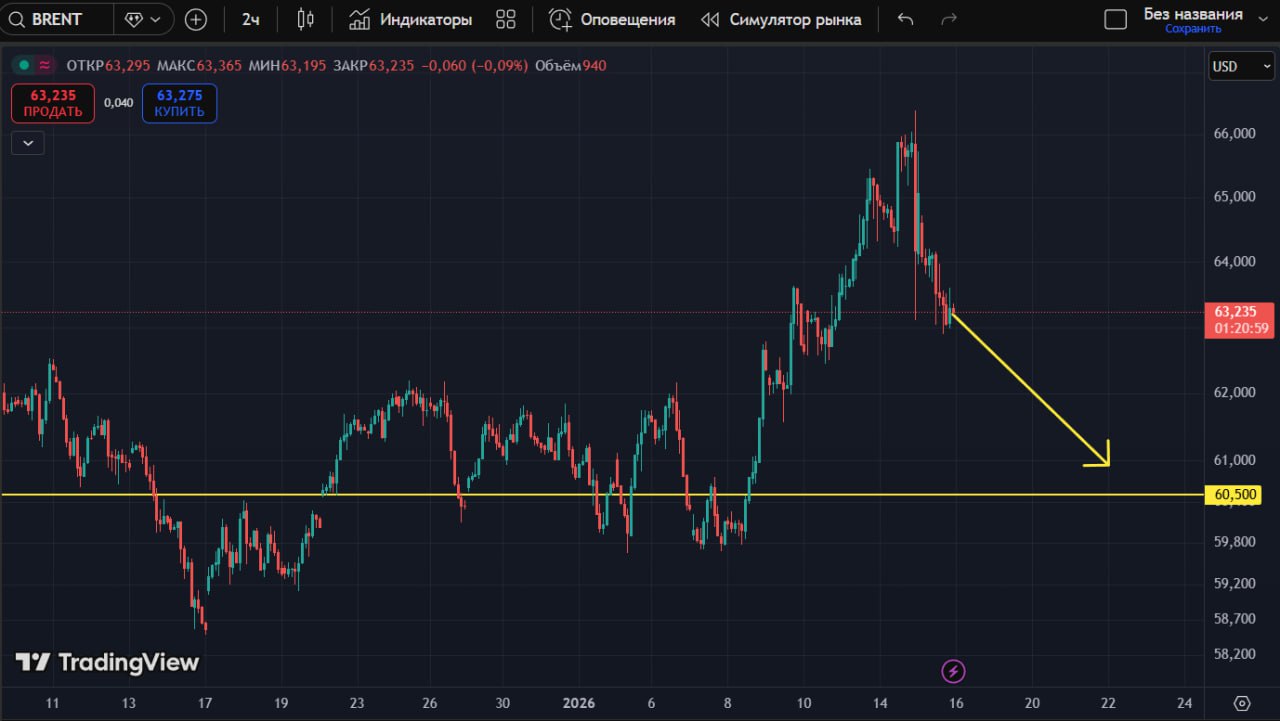Open the indicator templates grid icon

click(x=506, y=19)
